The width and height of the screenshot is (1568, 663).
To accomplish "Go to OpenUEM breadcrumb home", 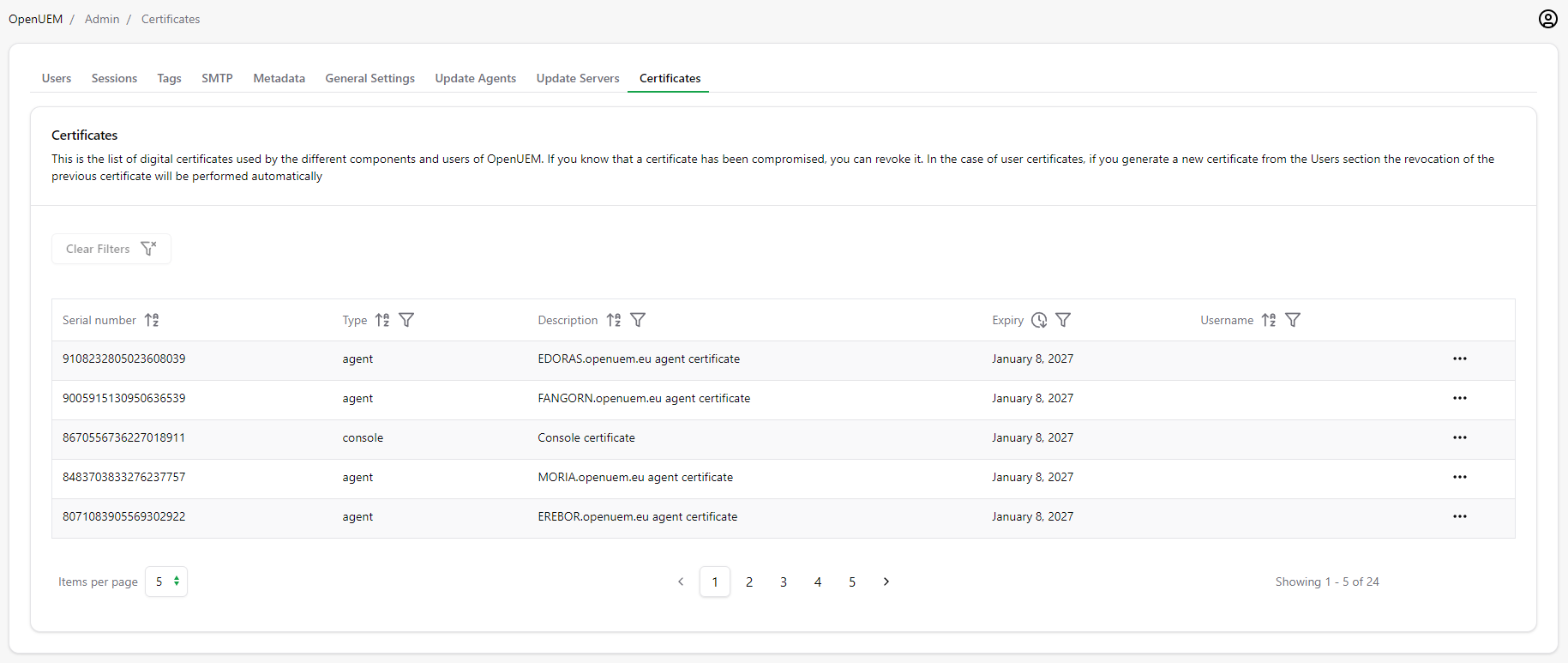I will tap(35, 19).
